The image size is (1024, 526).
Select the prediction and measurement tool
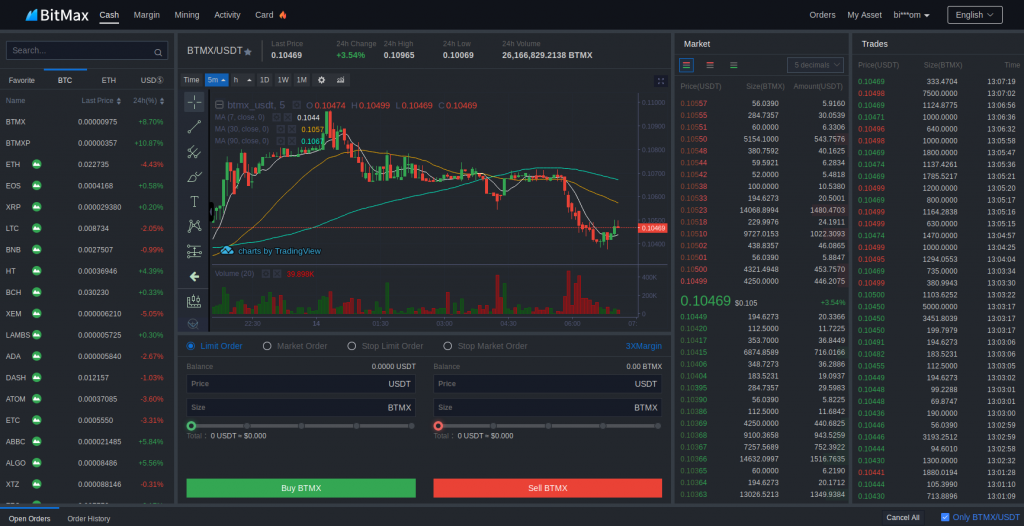[x=194, y=251]
